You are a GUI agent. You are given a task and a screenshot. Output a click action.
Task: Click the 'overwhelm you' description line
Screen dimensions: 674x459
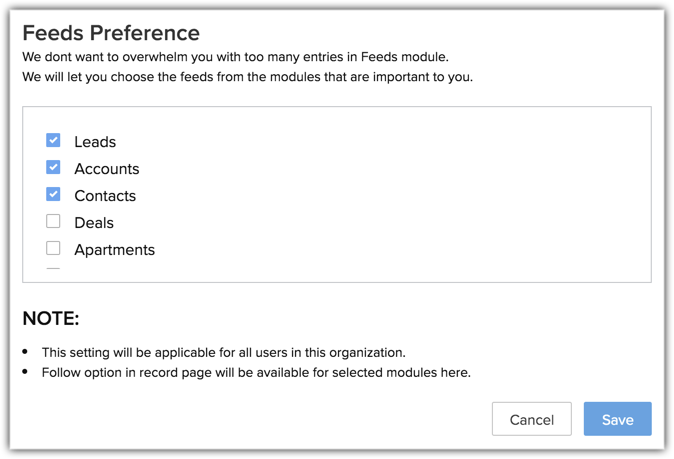click(x=235, y=57)
